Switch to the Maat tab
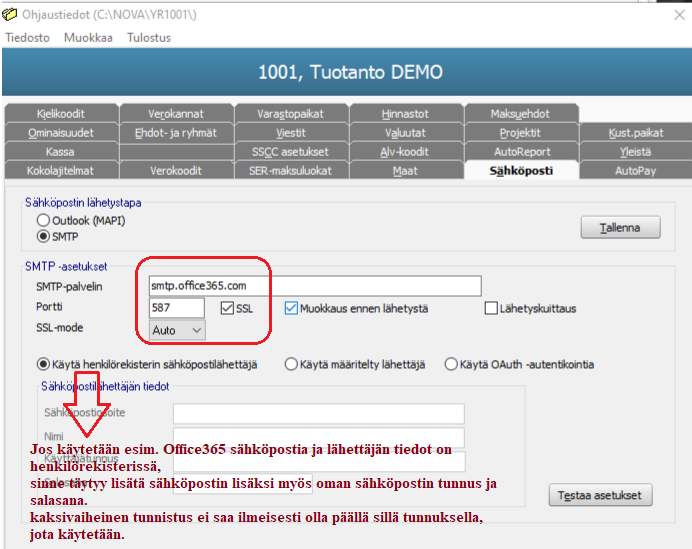 coord(406,171)
